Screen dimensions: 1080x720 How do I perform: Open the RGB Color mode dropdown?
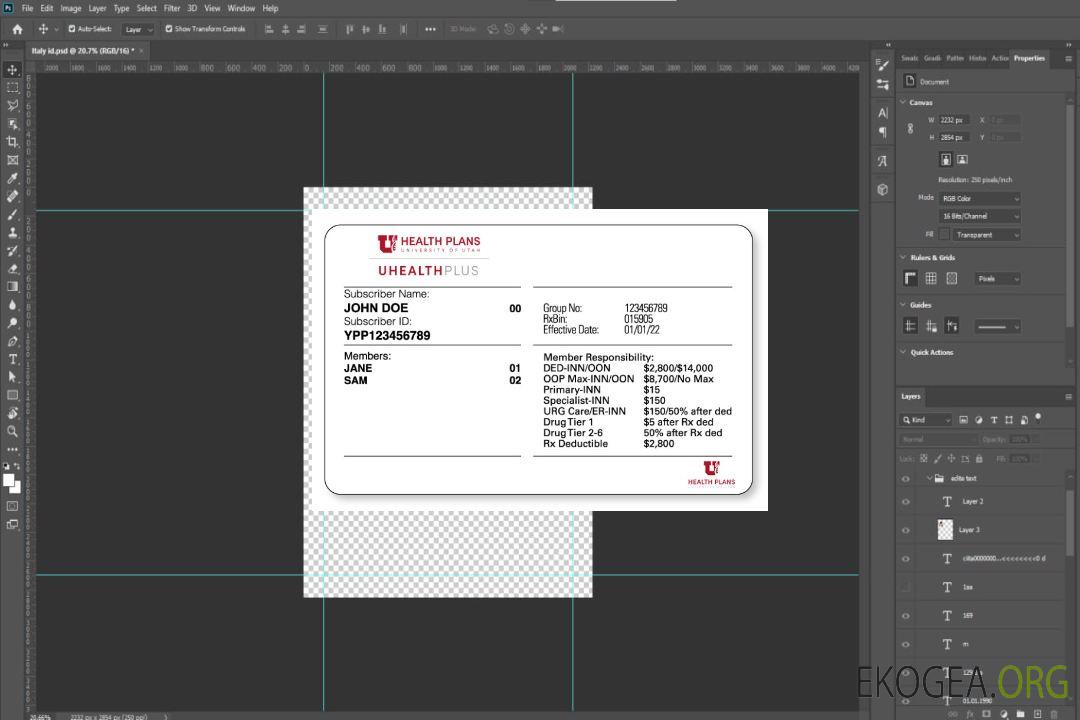point(979,198)
